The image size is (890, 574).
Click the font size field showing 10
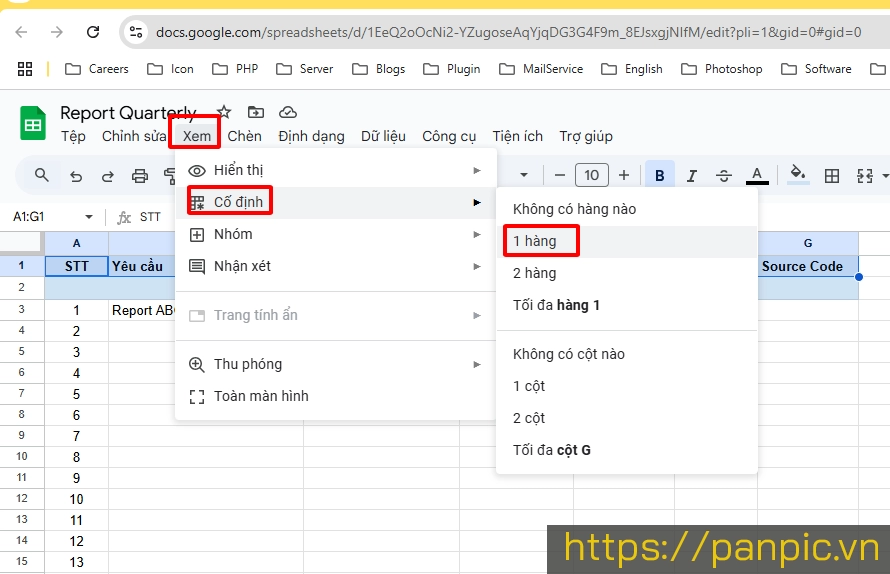(591, 175)
